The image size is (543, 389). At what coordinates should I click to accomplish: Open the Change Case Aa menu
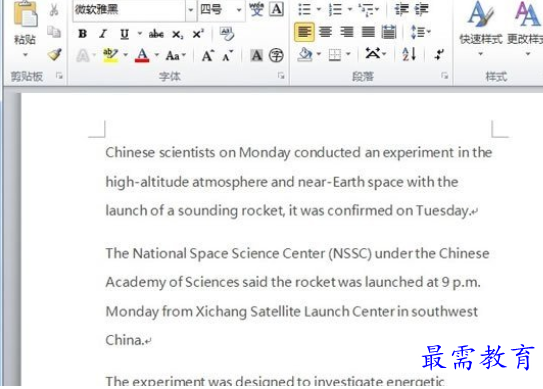point(175,55)
